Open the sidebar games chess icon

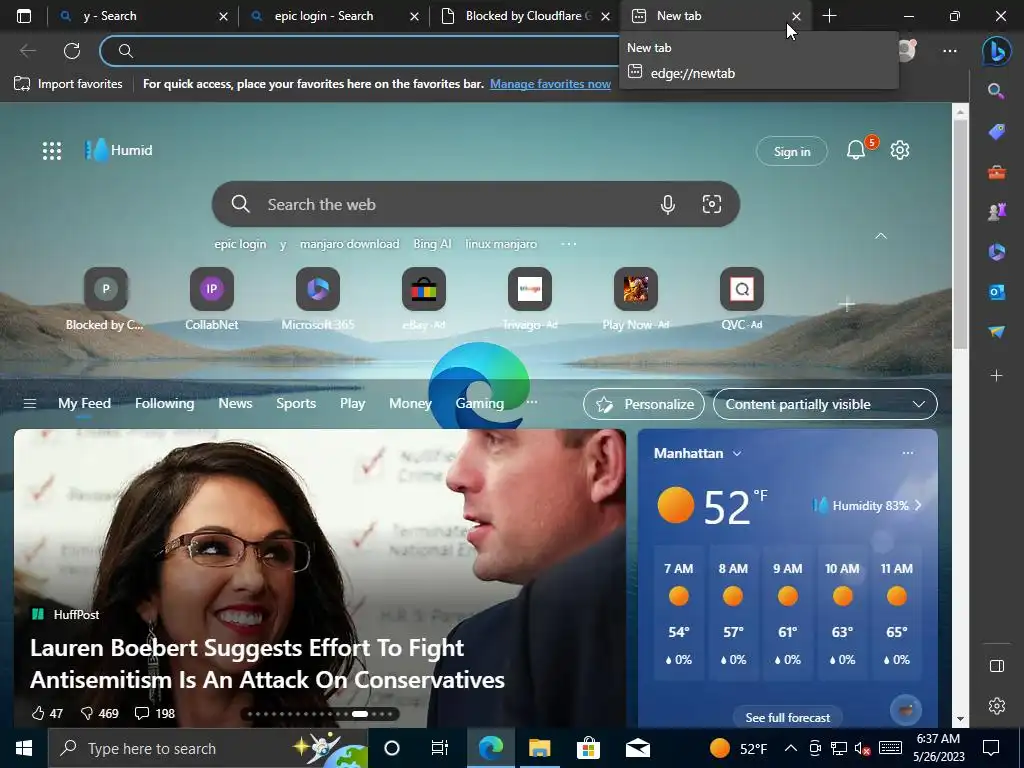tap(997, 212)
